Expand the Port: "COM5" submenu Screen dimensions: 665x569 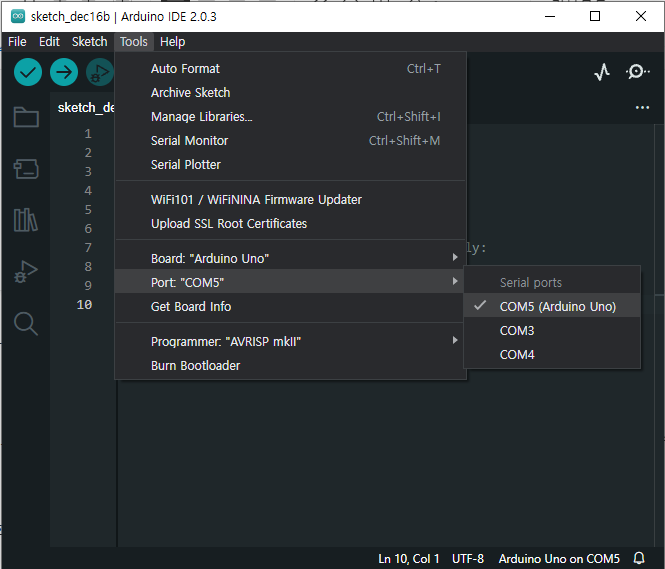click(291, 282)
